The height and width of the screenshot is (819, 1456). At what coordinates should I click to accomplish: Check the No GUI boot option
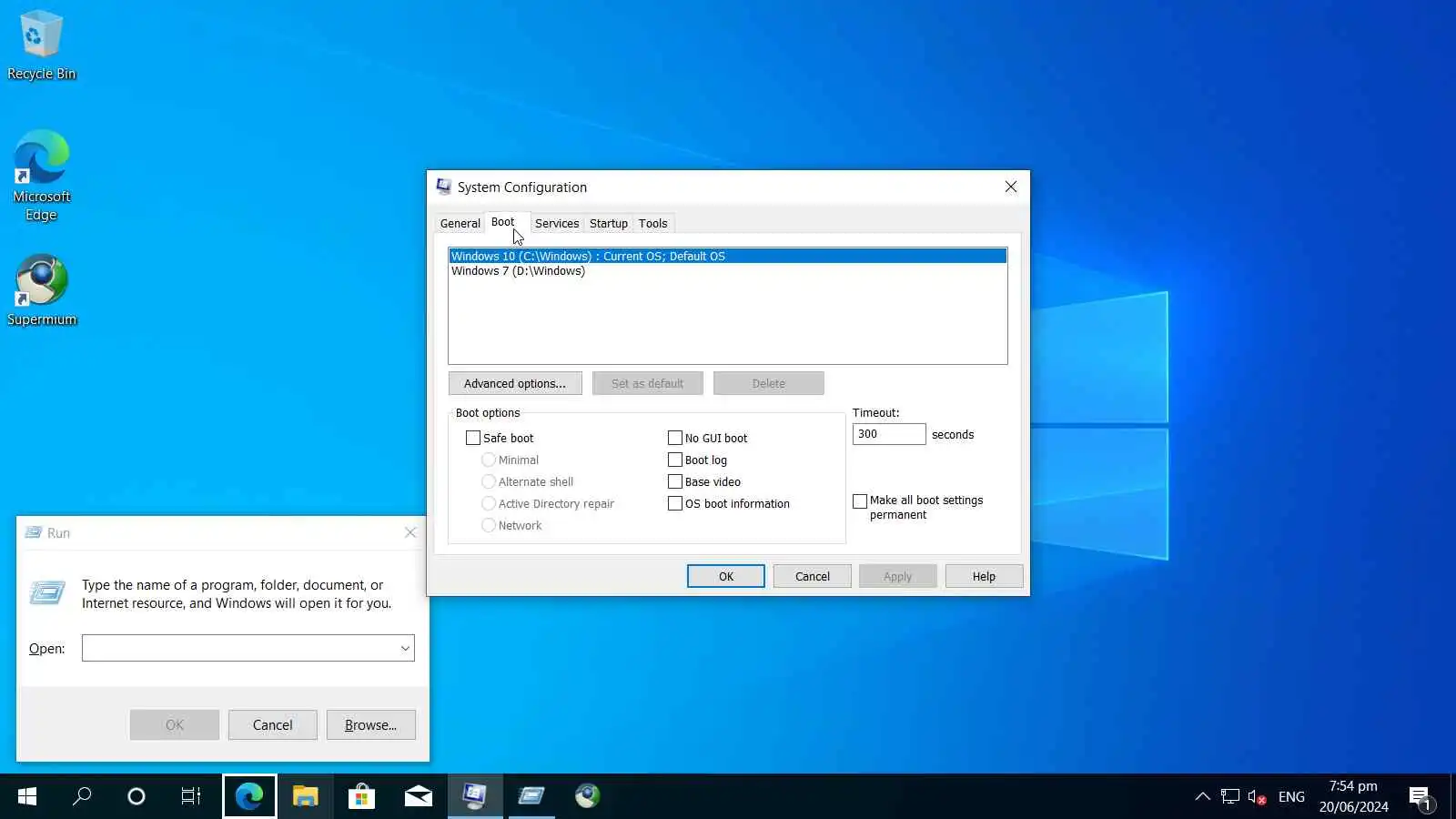(675, 438)
